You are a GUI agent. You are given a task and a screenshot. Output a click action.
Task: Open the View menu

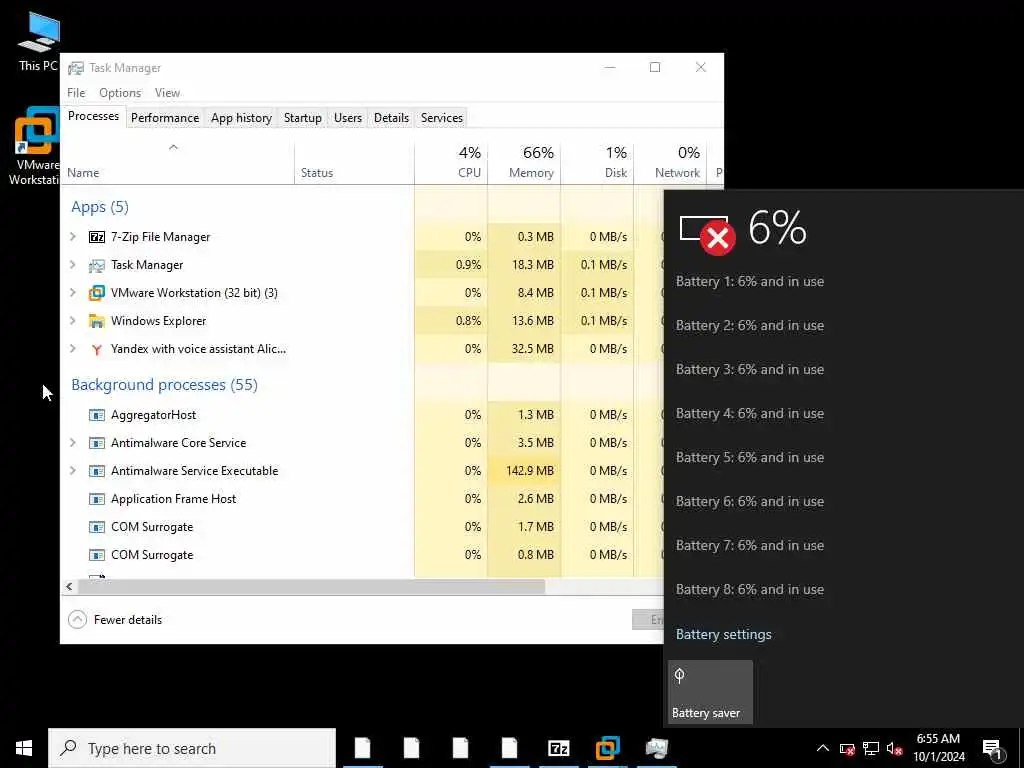(x=167, y=93)
